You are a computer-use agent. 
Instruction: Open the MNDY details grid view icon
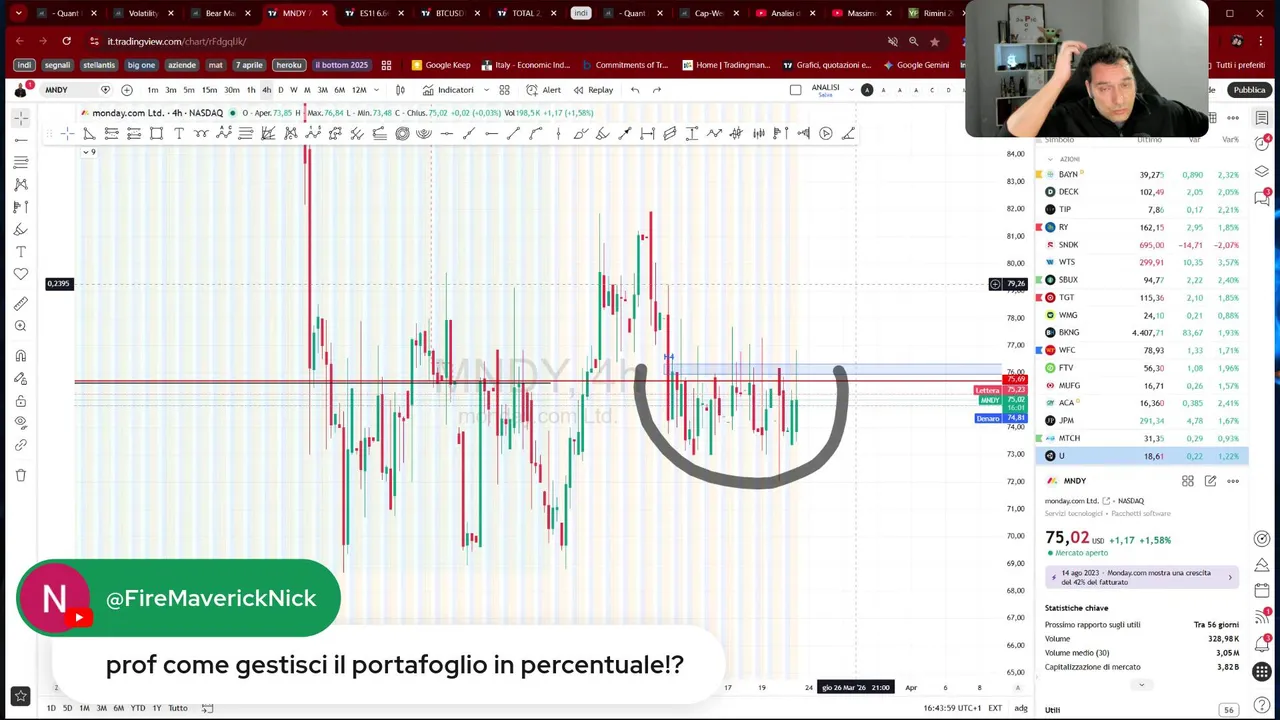click(x=1188, y=481)
